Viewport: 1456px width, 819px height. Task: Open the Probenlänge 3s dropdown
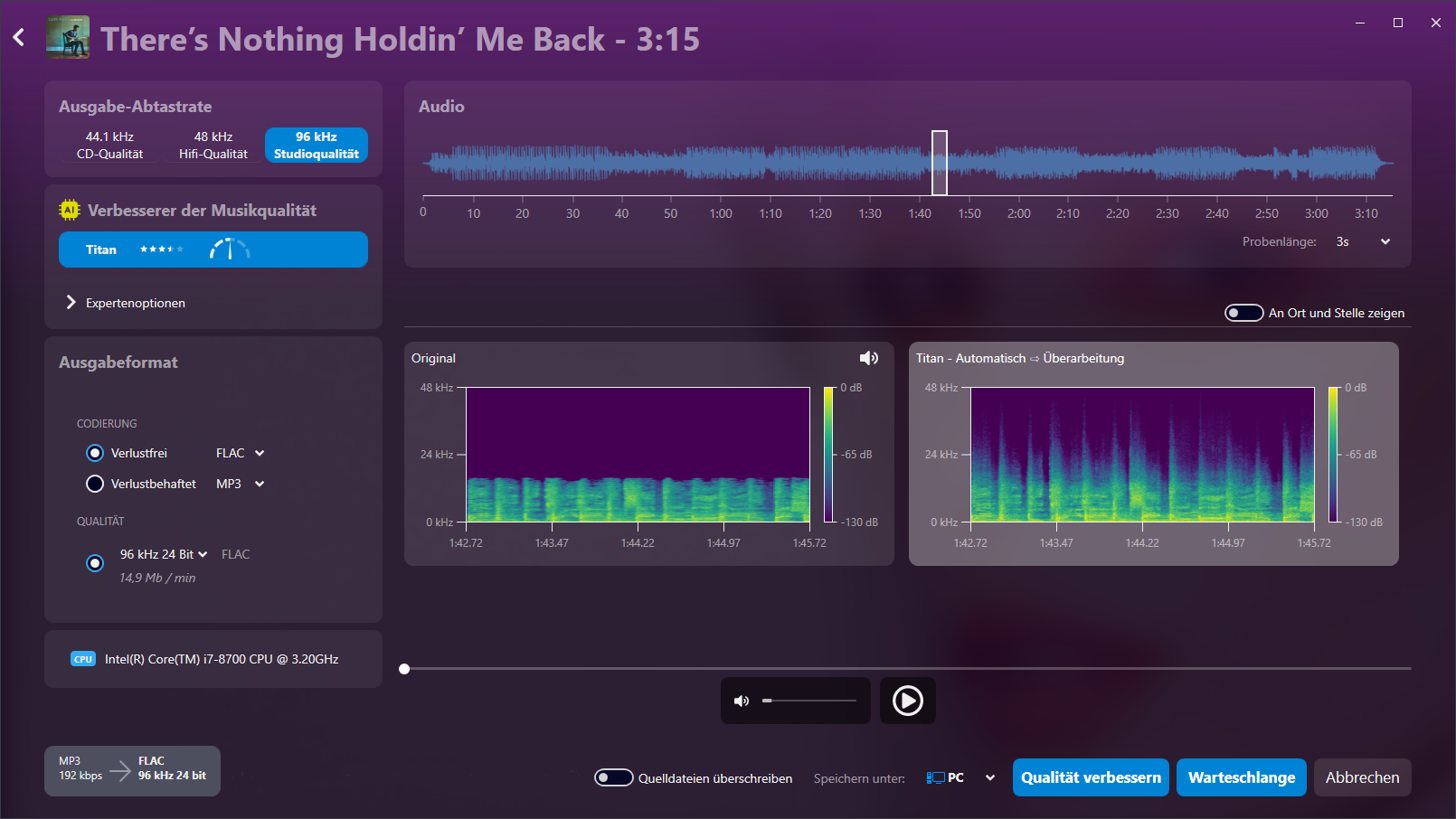pyautogui.click(x=1364, y=241)
